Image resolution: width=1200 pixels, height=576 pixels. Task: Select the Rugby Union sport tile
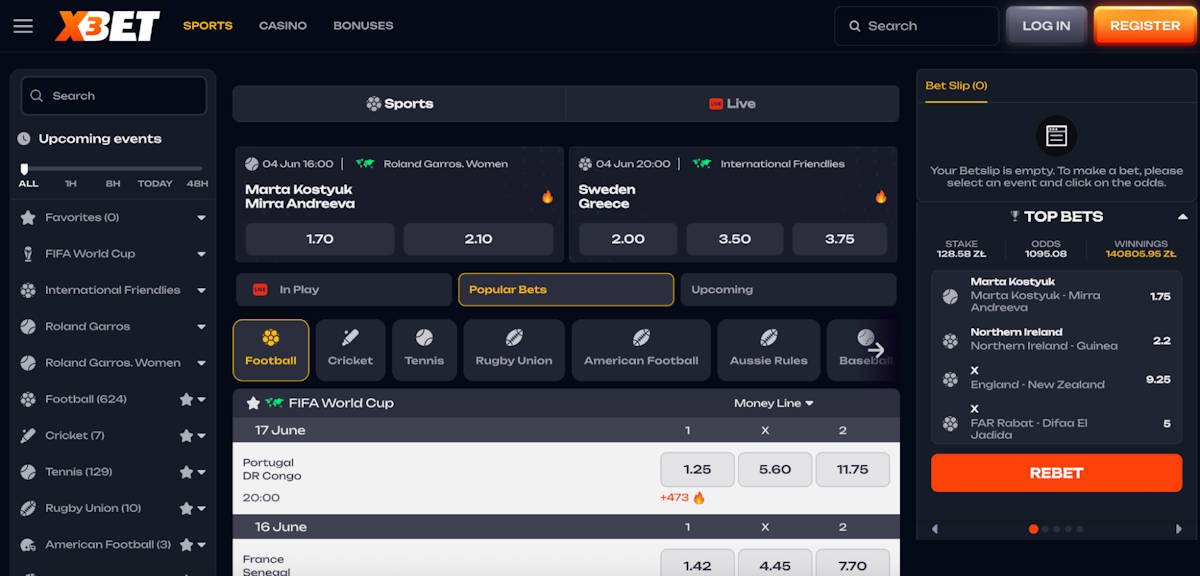coord(514,350)
